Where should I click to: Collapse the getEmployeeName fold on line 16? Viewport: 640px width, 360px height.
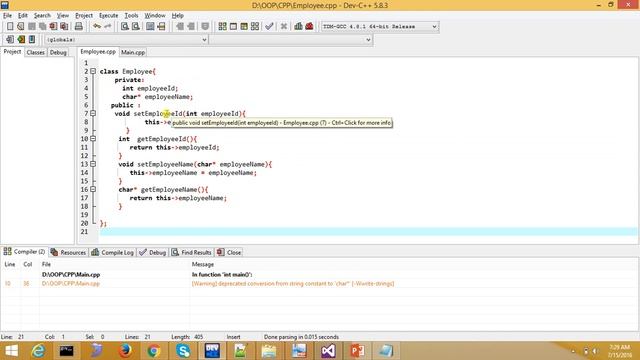93,189
